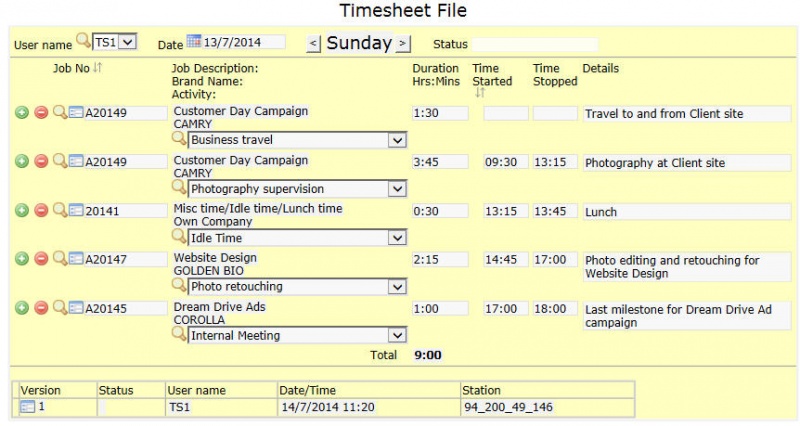This screenshot has width=800, height=426.
Task: Click the empty Status field
Action: 535,44
